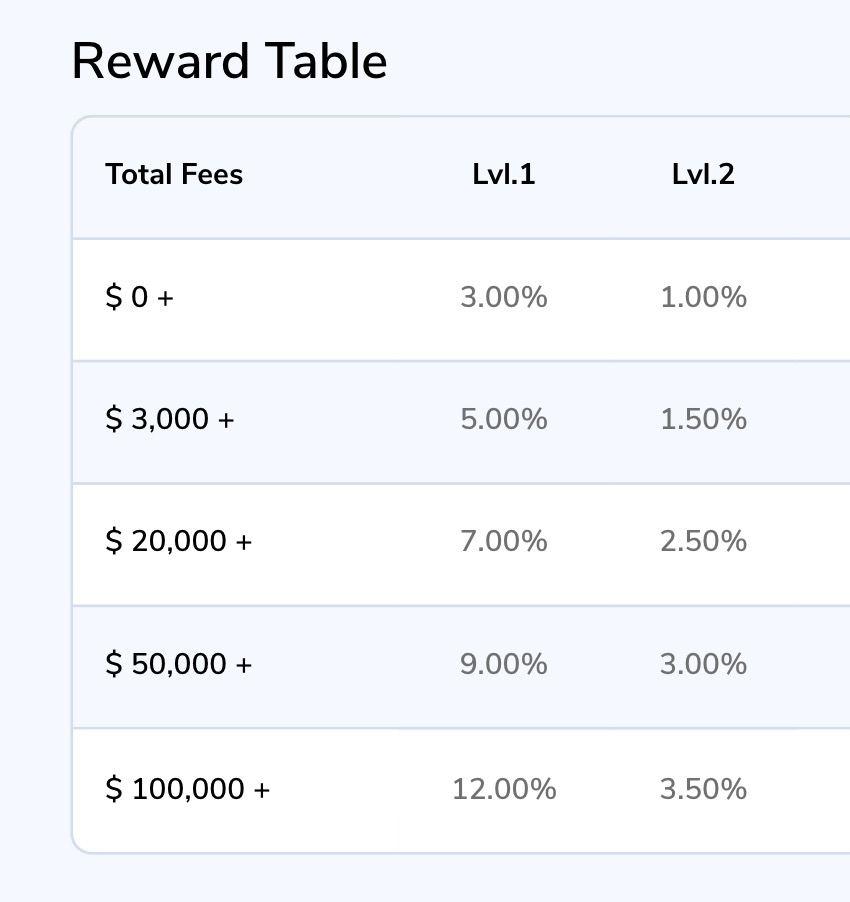Click the Reward Table heading
This screenshot has height=902, width=850.
pos(229,61)
